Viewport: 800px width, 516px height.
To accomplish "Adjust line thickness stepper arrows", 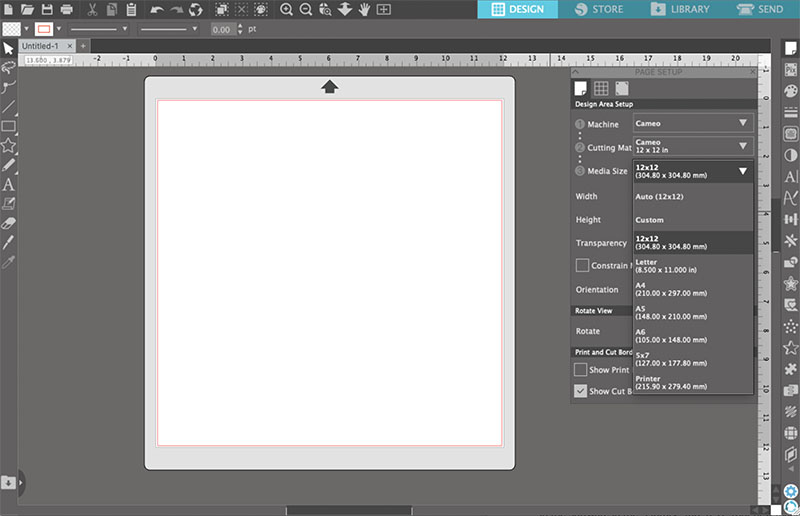I will click(240, 30).
